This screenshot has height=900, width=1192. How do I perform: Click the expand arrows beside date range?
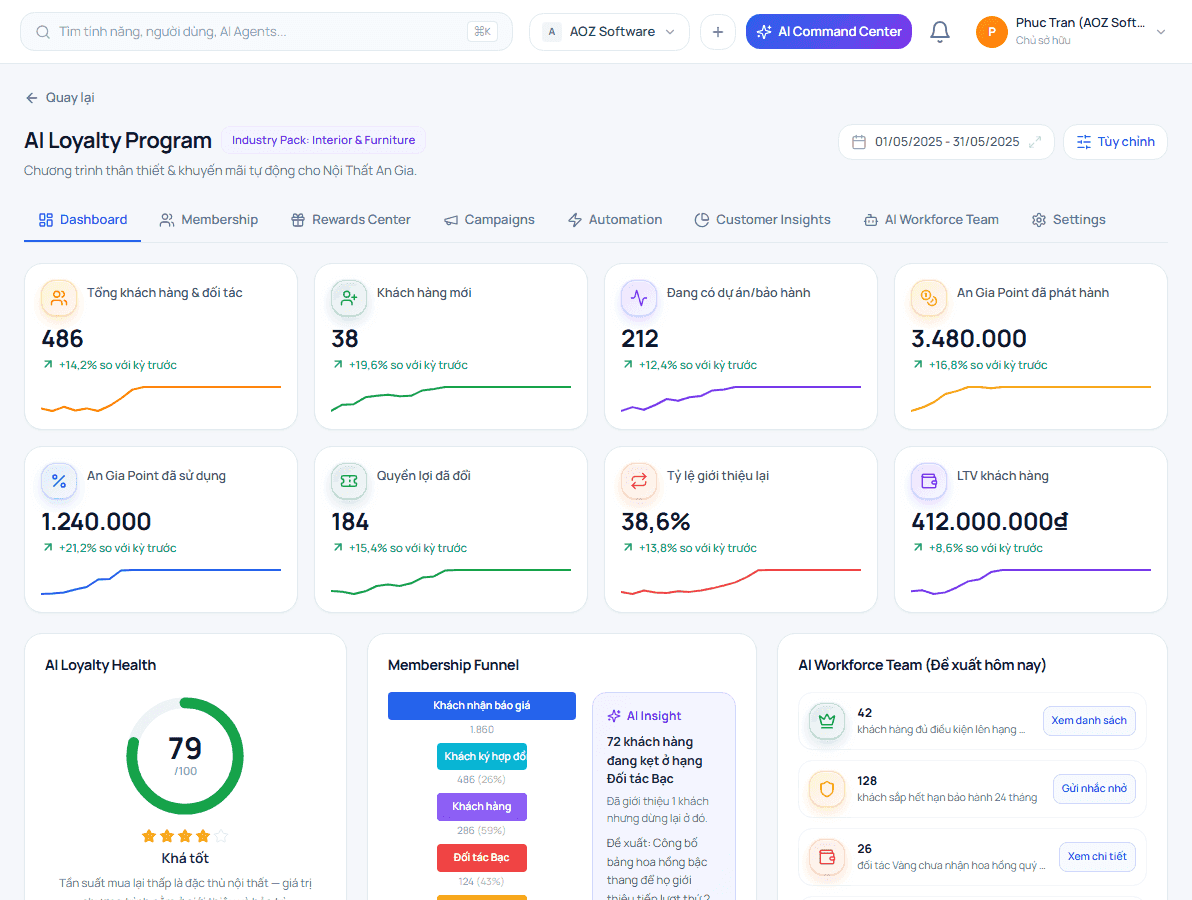pos(1035,142)
